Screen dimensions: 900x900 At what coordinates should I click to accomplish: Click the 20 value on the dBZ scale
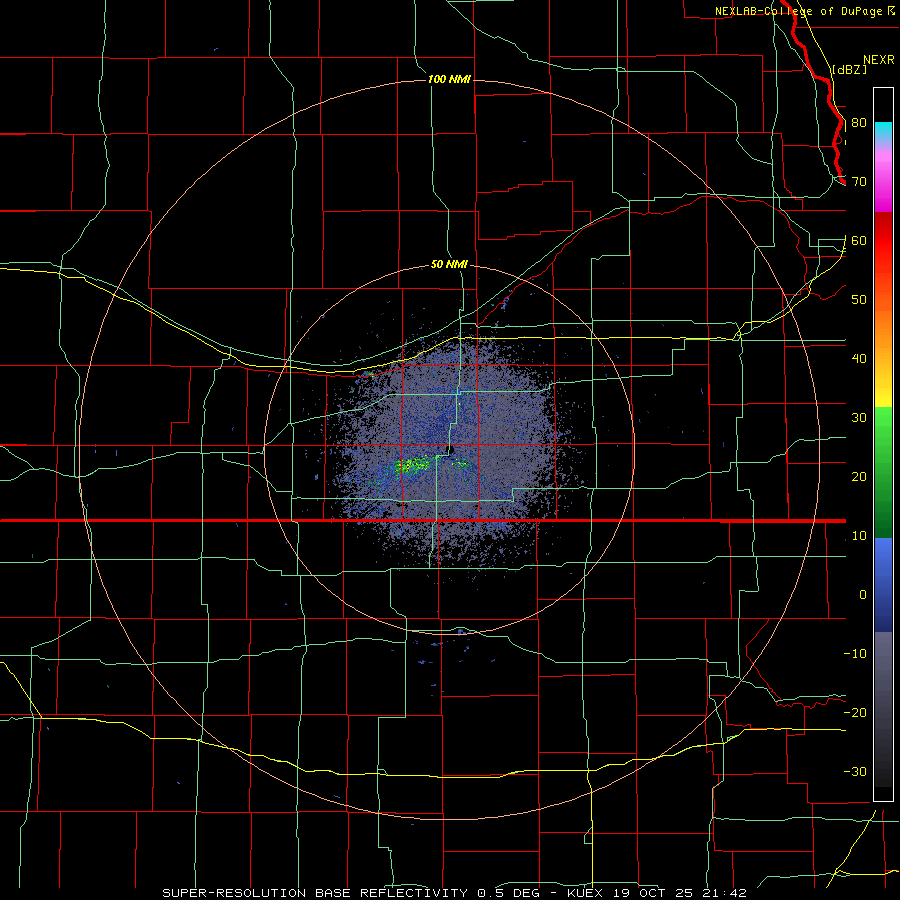[859, 477]
